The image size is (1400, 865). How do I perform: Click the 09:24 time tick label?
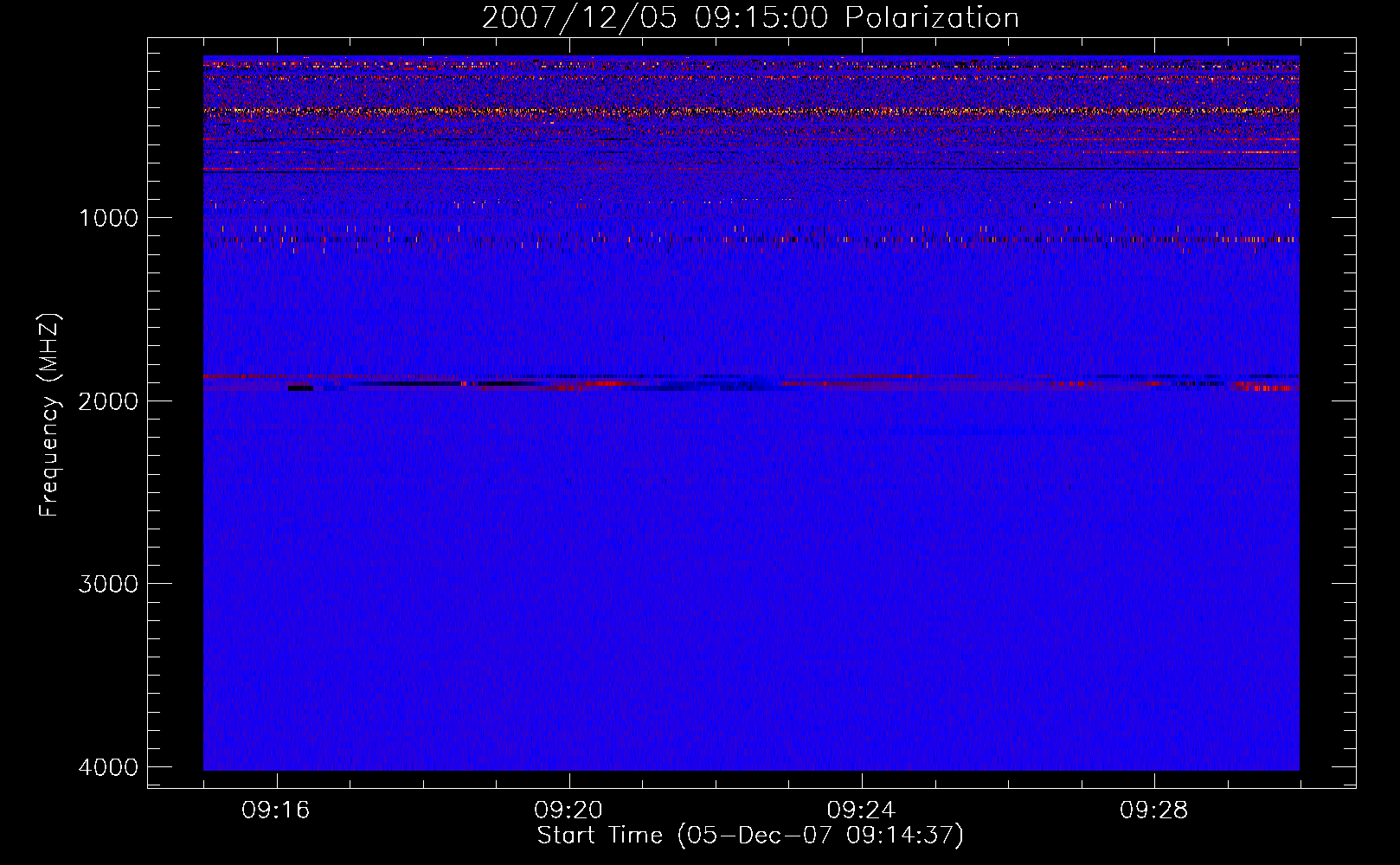pos(861,811)
